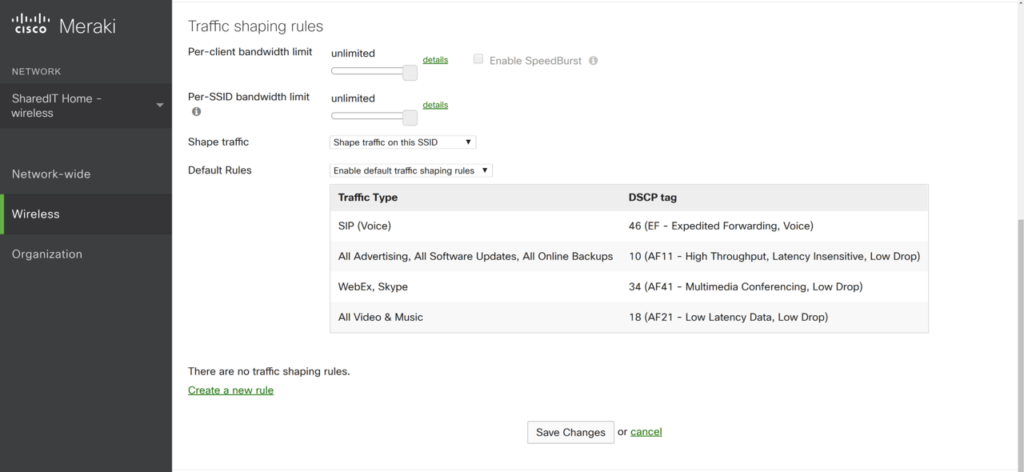Click Create a new rule link
Screen dimensions: 1024x472
pos(230,390)
